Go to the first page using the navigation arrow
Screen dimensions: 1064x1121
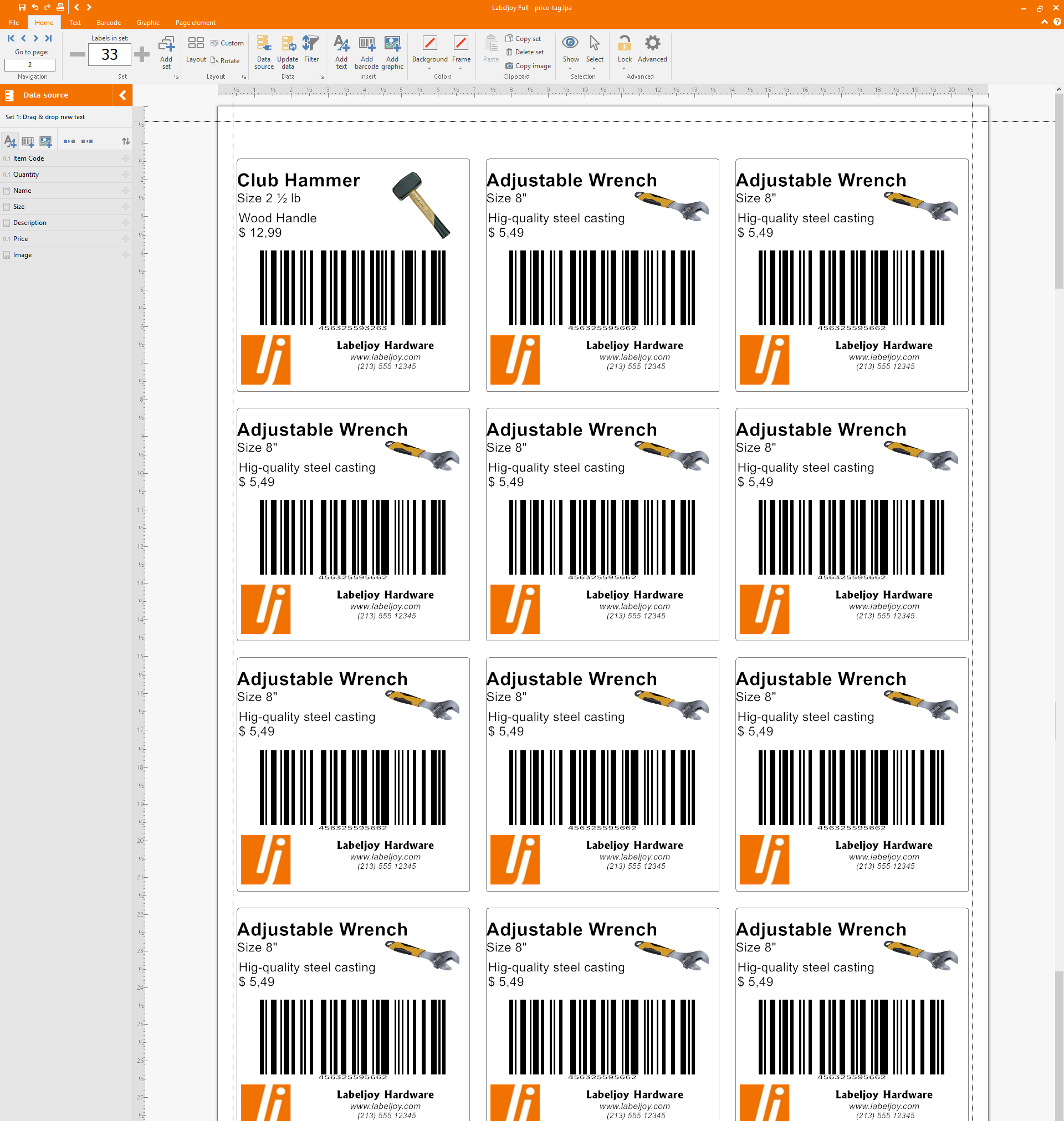click(11, 38)
